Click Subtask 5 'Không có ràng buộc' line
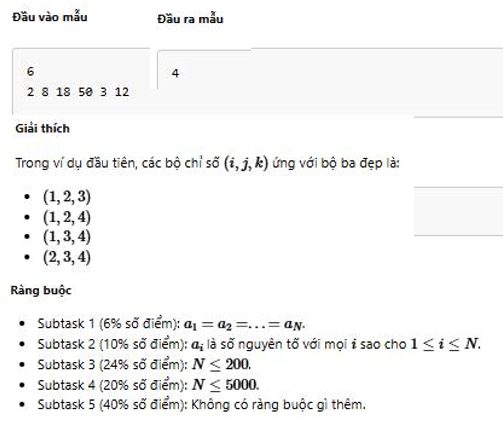 (201, 405)
